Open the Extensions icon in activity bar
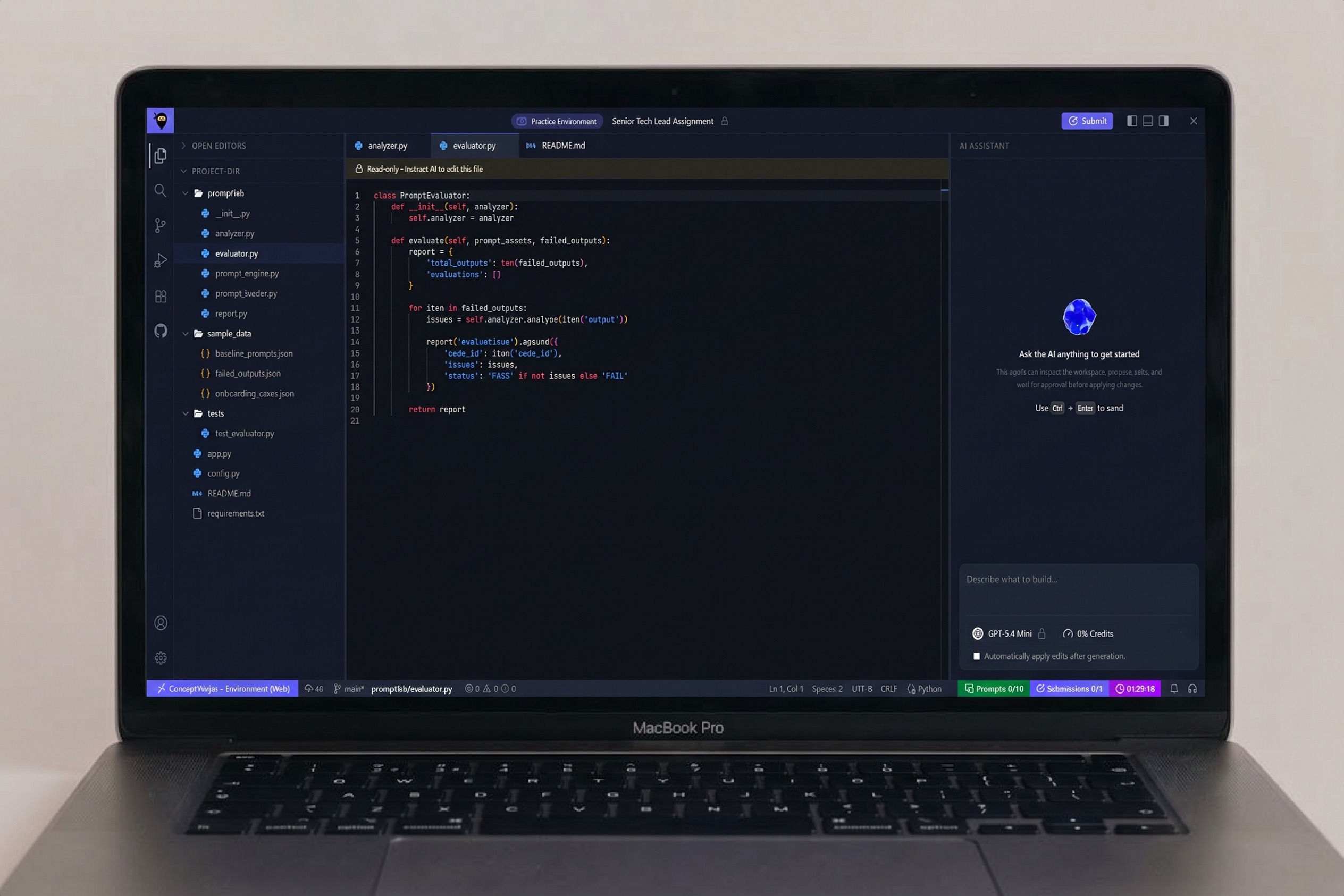The height and width of the screenshot is (896, 1344). point(161,296)
